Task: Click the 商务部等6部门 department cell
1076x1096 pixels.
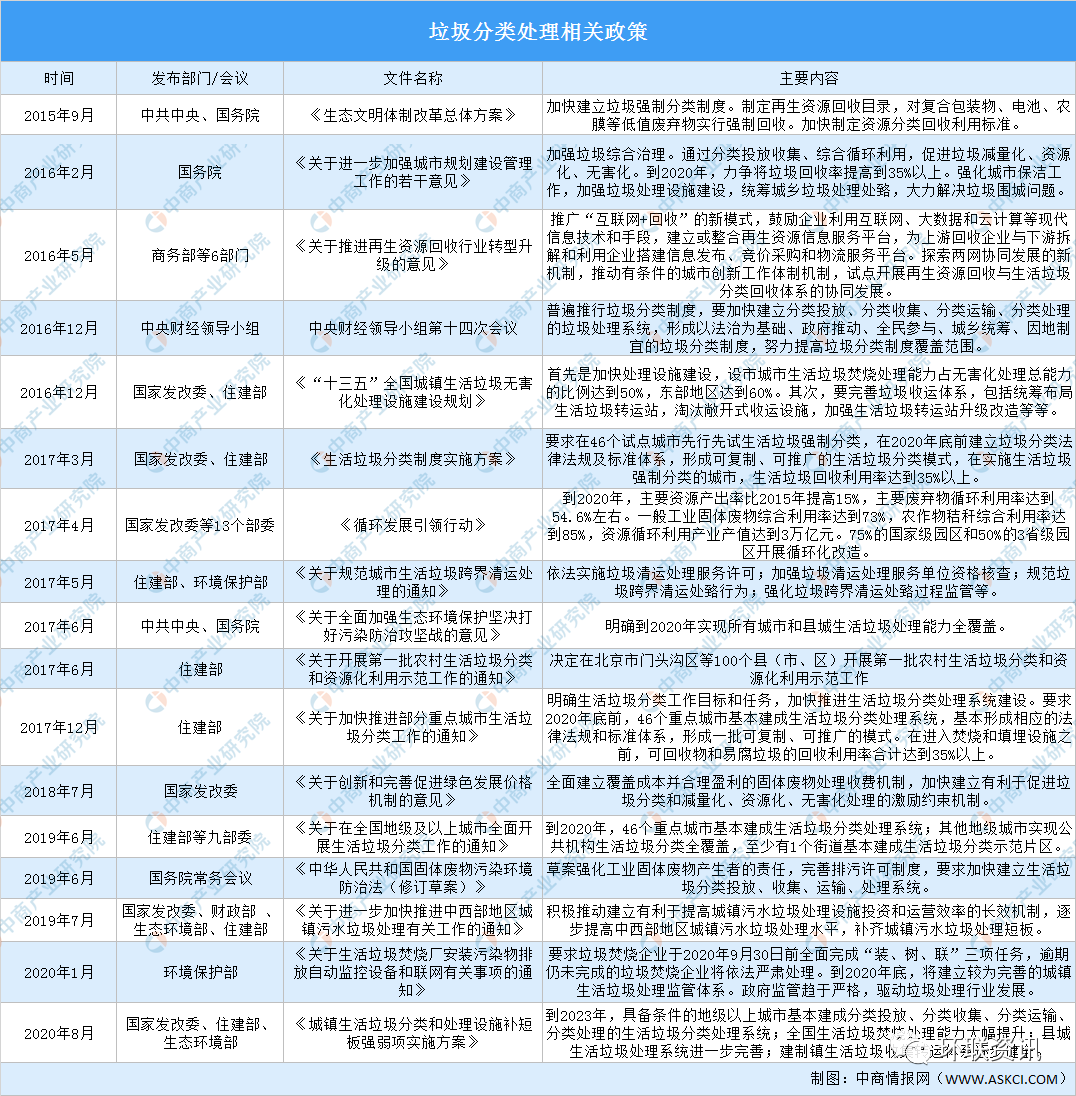Action: coord(200,254)
